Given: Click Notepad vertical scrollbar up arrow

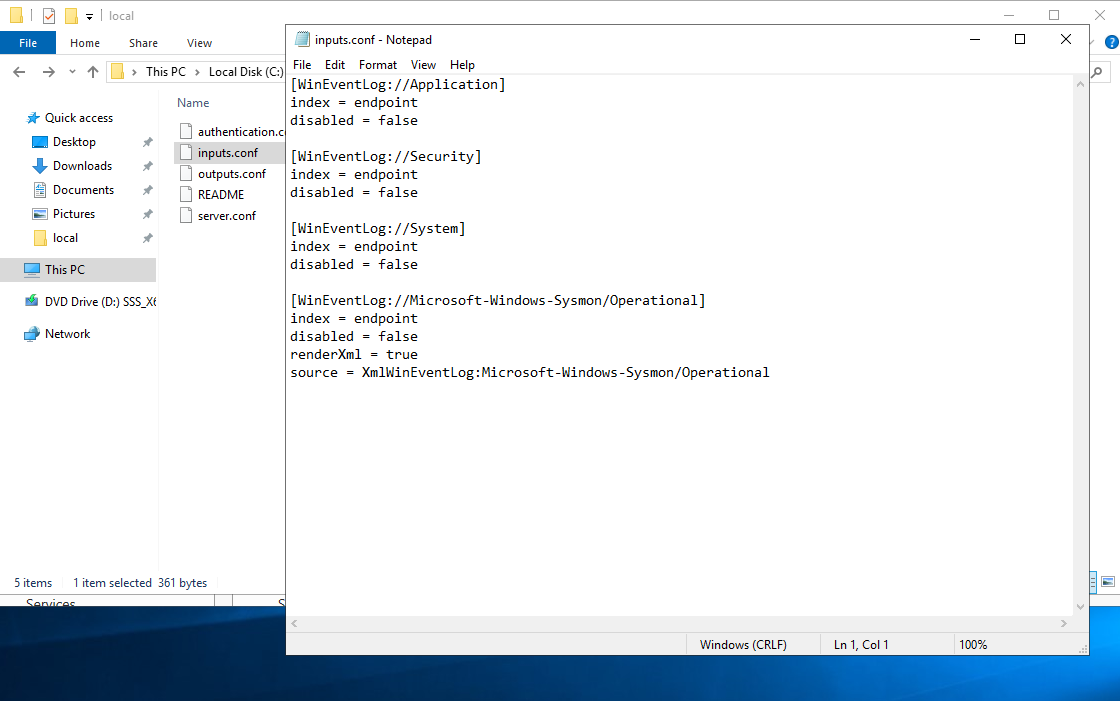Looking at the screenshot, I should click(1080, 84).
